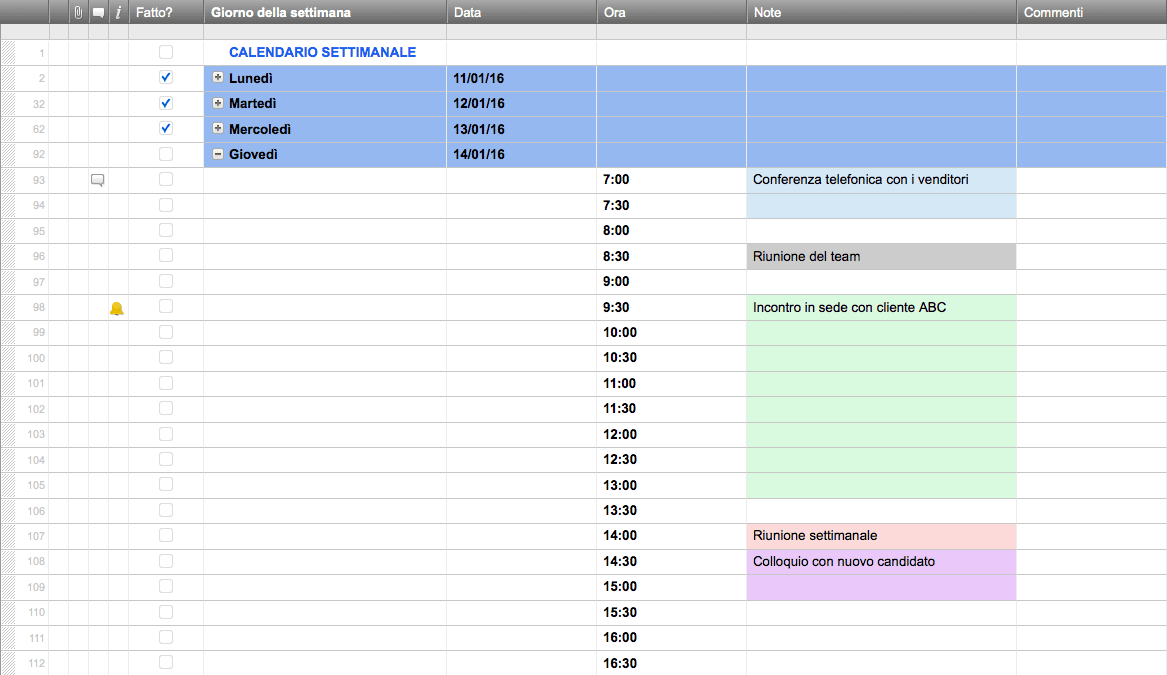Viewport: 1167px width, 675px height.
Task: Check the Fatto checkbox for Giovedì
Action: tap(166, 154)
